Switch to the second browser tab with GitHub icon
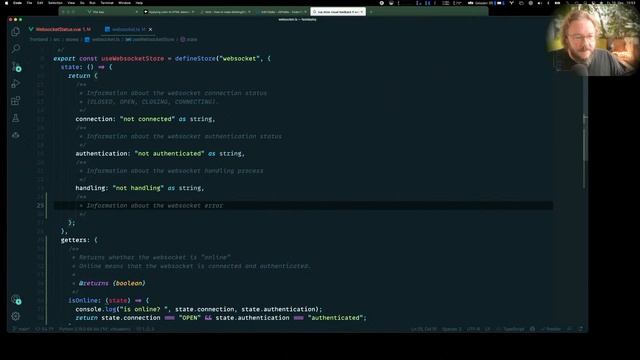The width and height of the screenshot is (640, 360). [169, 12]
